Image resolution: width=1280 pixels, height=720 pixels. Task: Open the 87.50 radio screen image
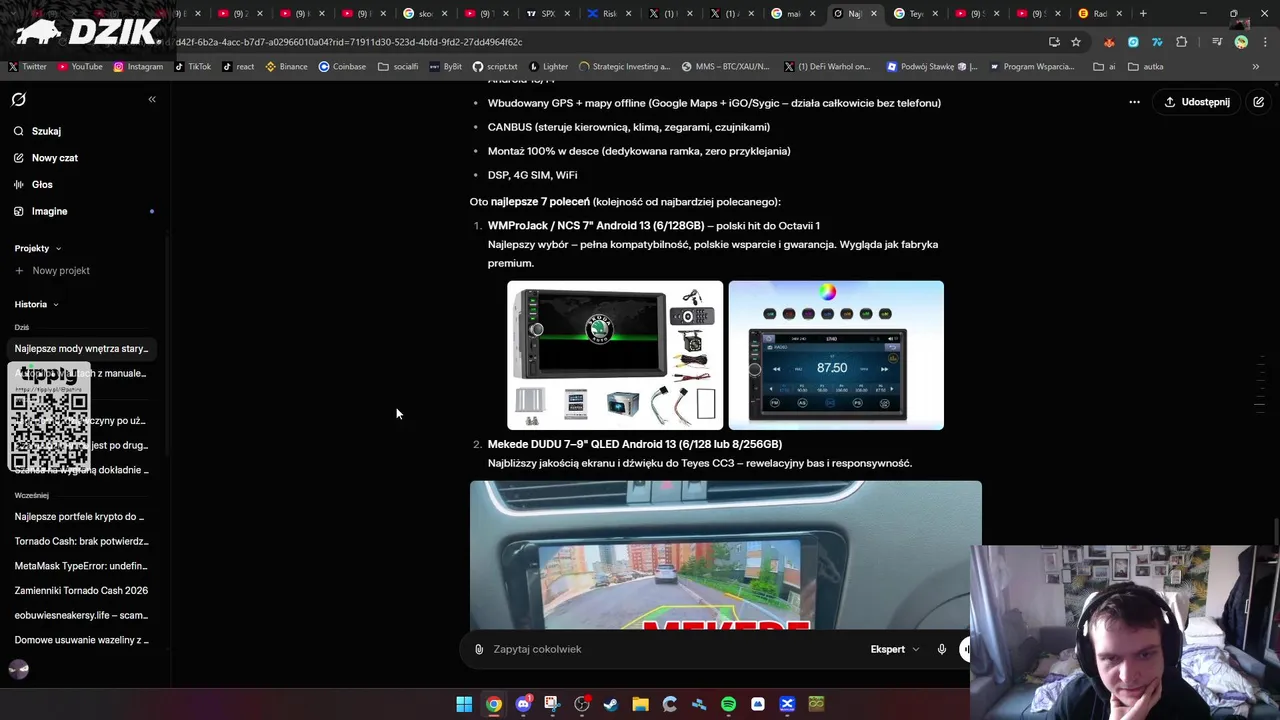pyautogui.click(x=836, y=355)
